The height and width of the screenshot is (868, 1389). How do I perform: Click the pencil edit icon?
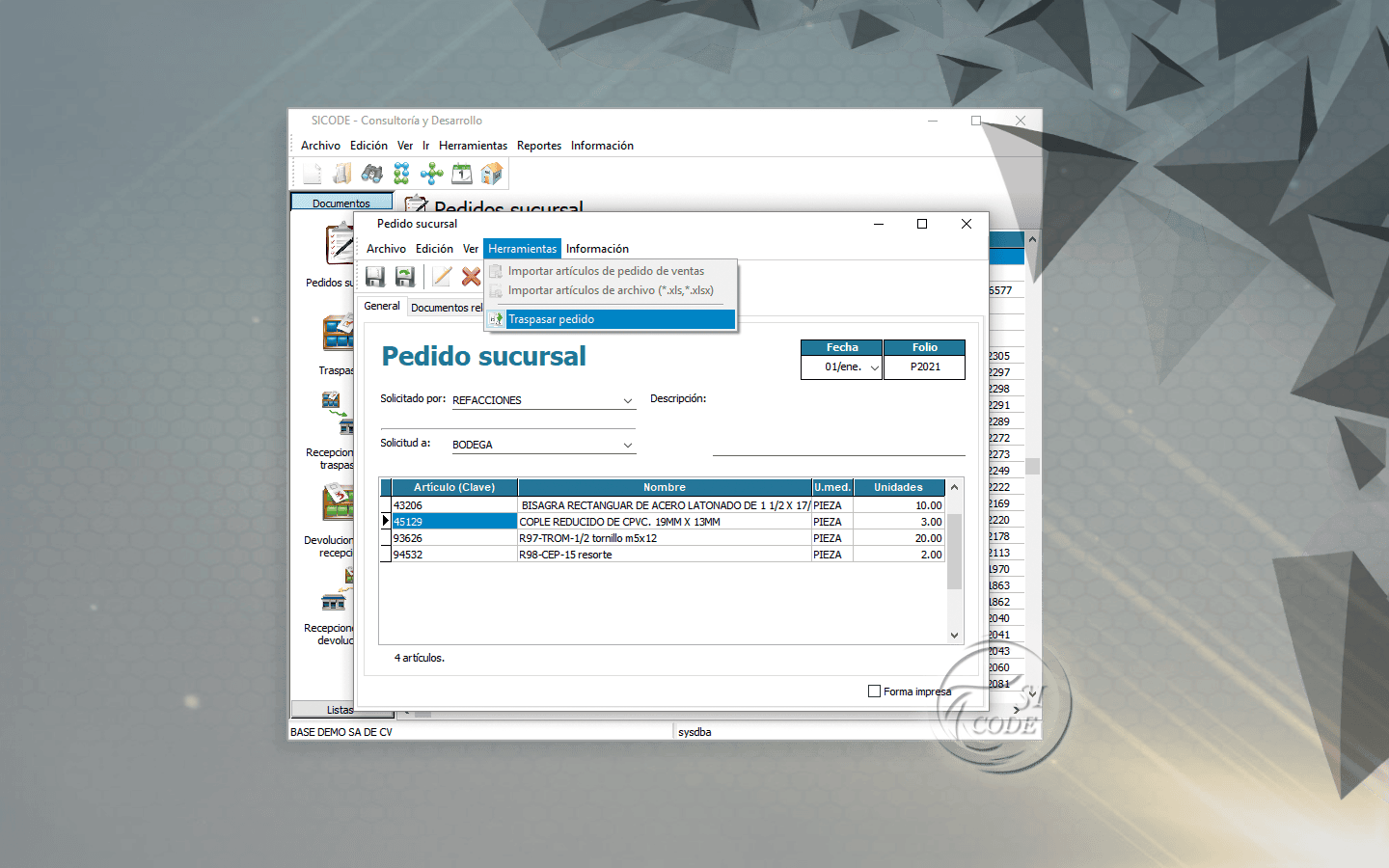click(442, 277)
